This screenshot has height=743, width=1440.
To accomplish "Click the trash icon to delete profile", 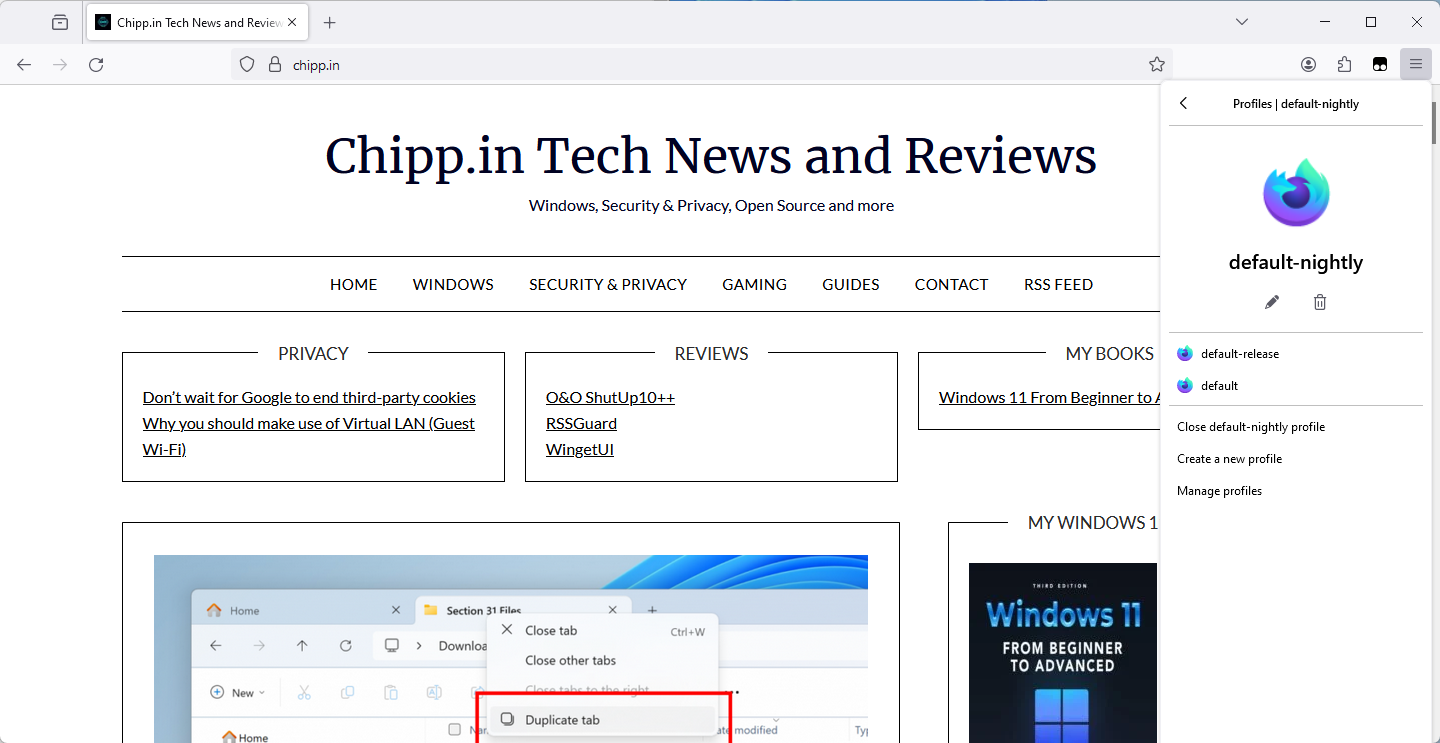I will [x=1319, y=302].
